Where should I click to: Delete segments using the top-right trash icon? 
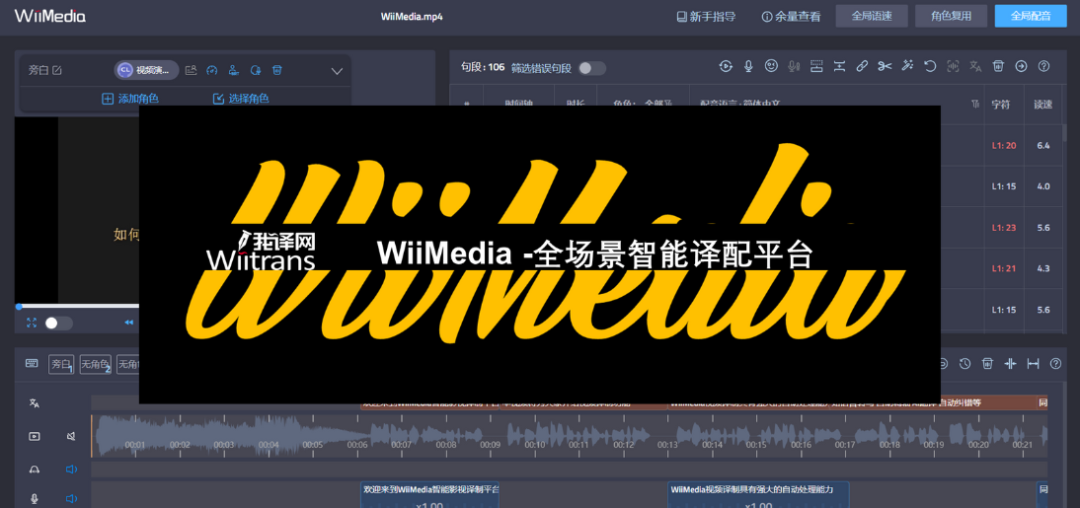(998, 67)
